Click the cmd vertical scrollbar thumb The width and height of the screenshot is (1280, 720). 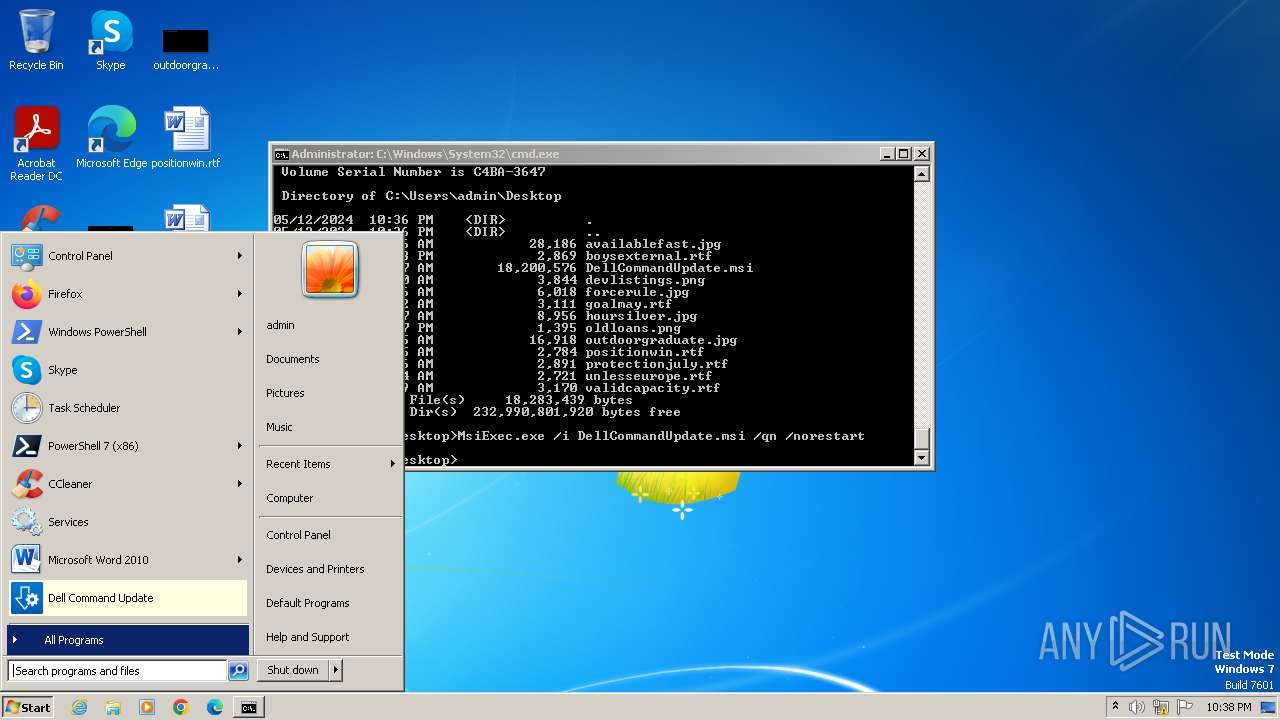coord(922,439)
